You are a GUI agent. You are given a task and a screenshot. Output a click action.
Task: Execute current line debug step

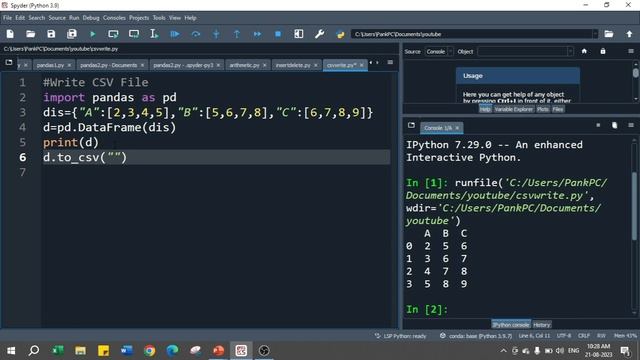pos(196,34)
